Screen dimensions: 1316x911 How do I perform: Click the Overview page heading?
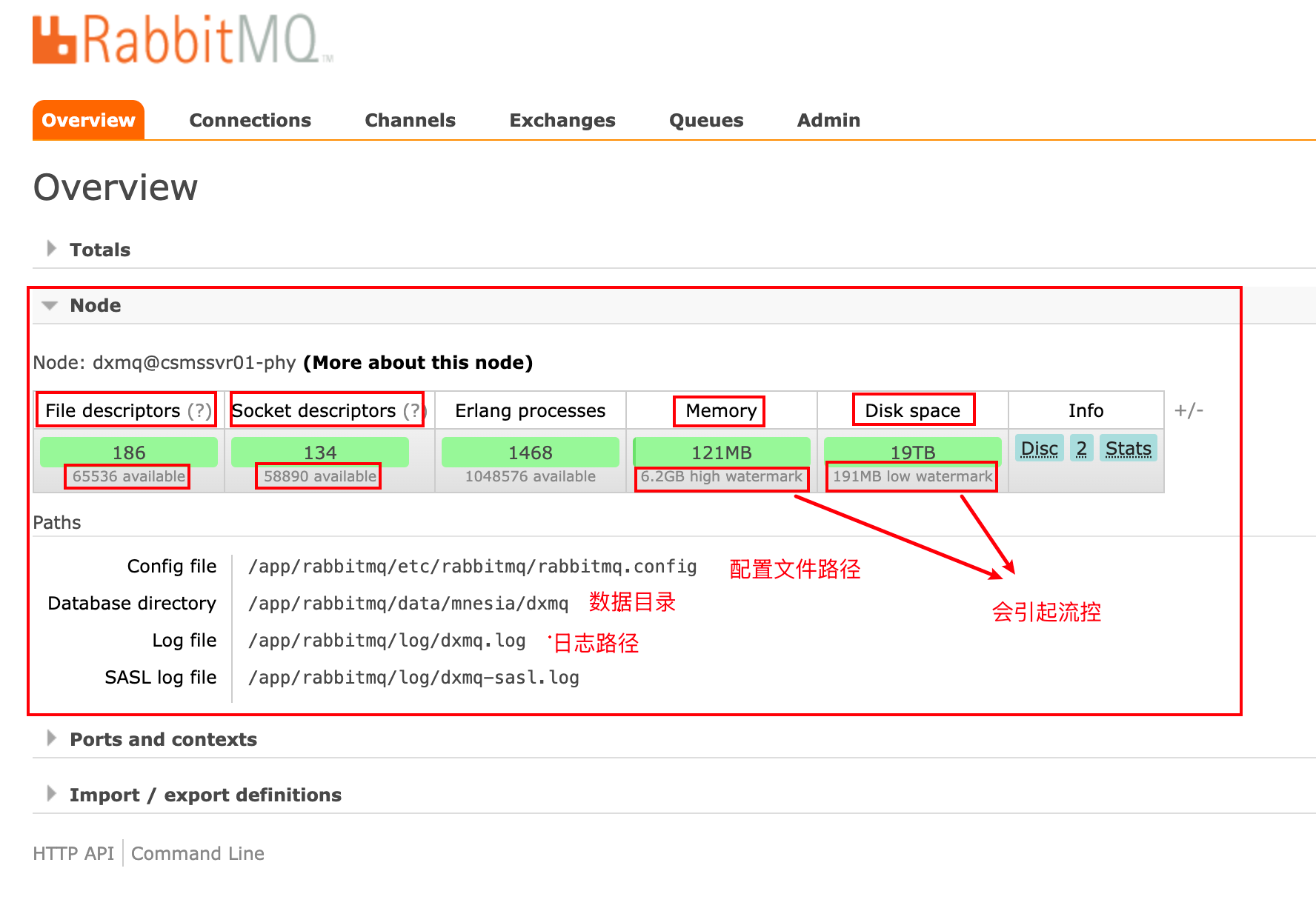click(x=116, y=187)
